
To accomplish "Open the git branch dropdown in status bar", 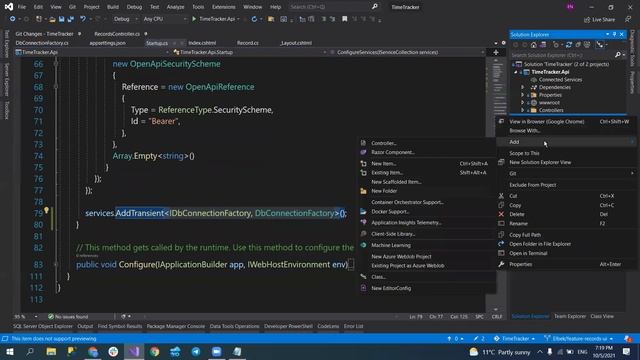I will coord(579,339).
